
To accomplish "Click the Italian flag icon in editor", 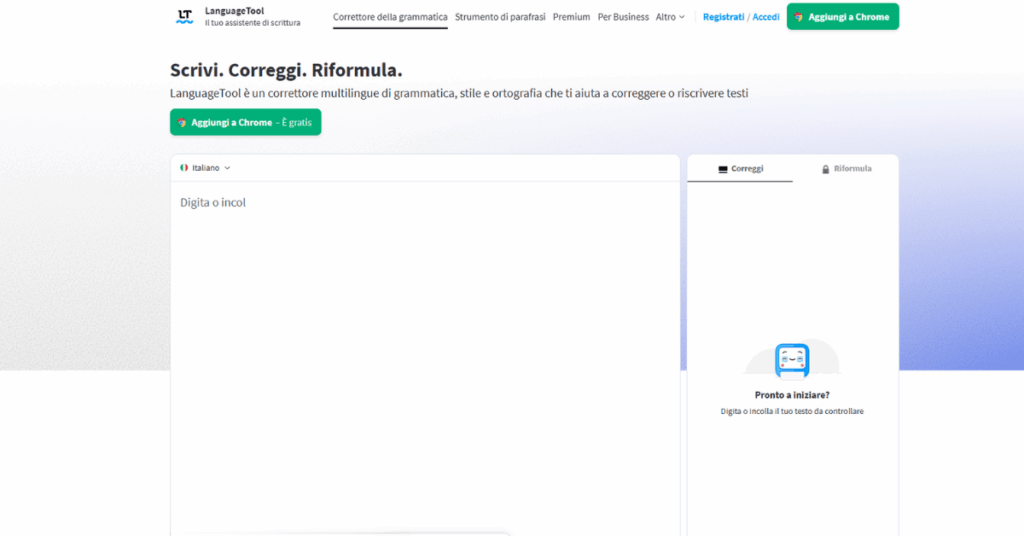I will [x=184, y=168].
